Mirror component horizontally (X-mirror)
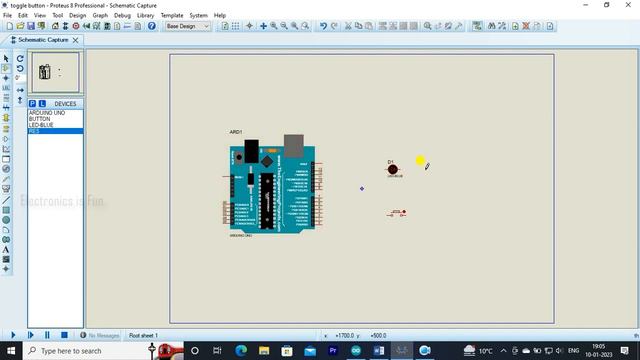The image size is (640, 360). 20,90
